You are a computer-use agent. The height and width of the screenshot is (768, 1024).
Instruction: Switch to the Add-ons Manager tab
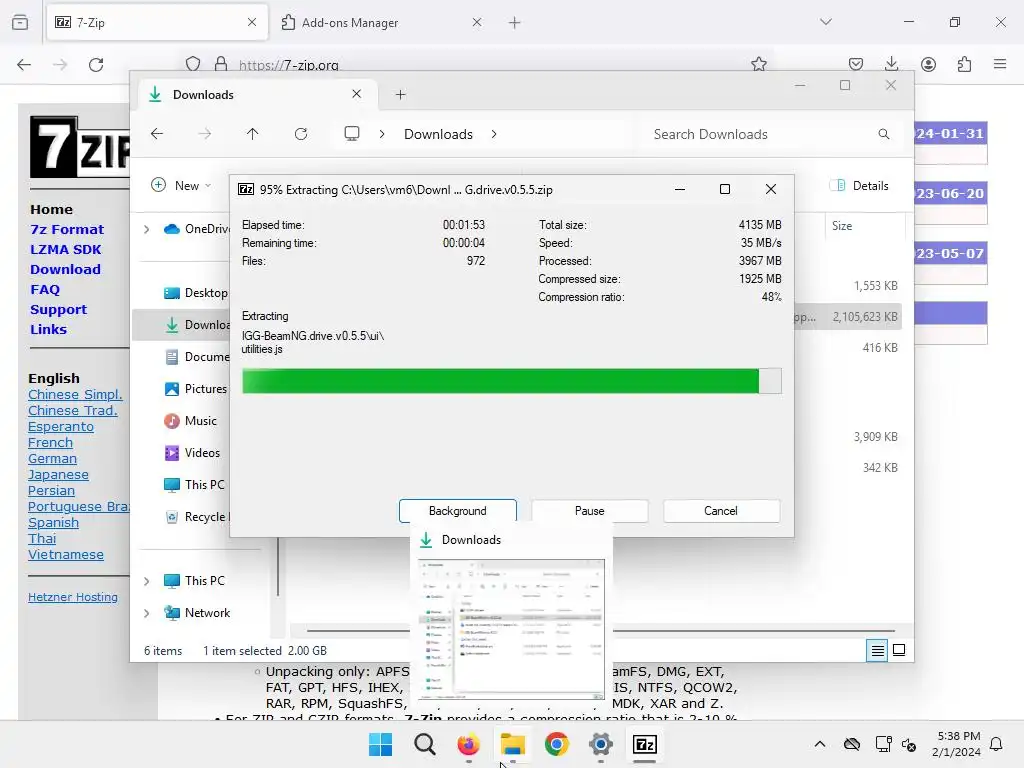381,22
